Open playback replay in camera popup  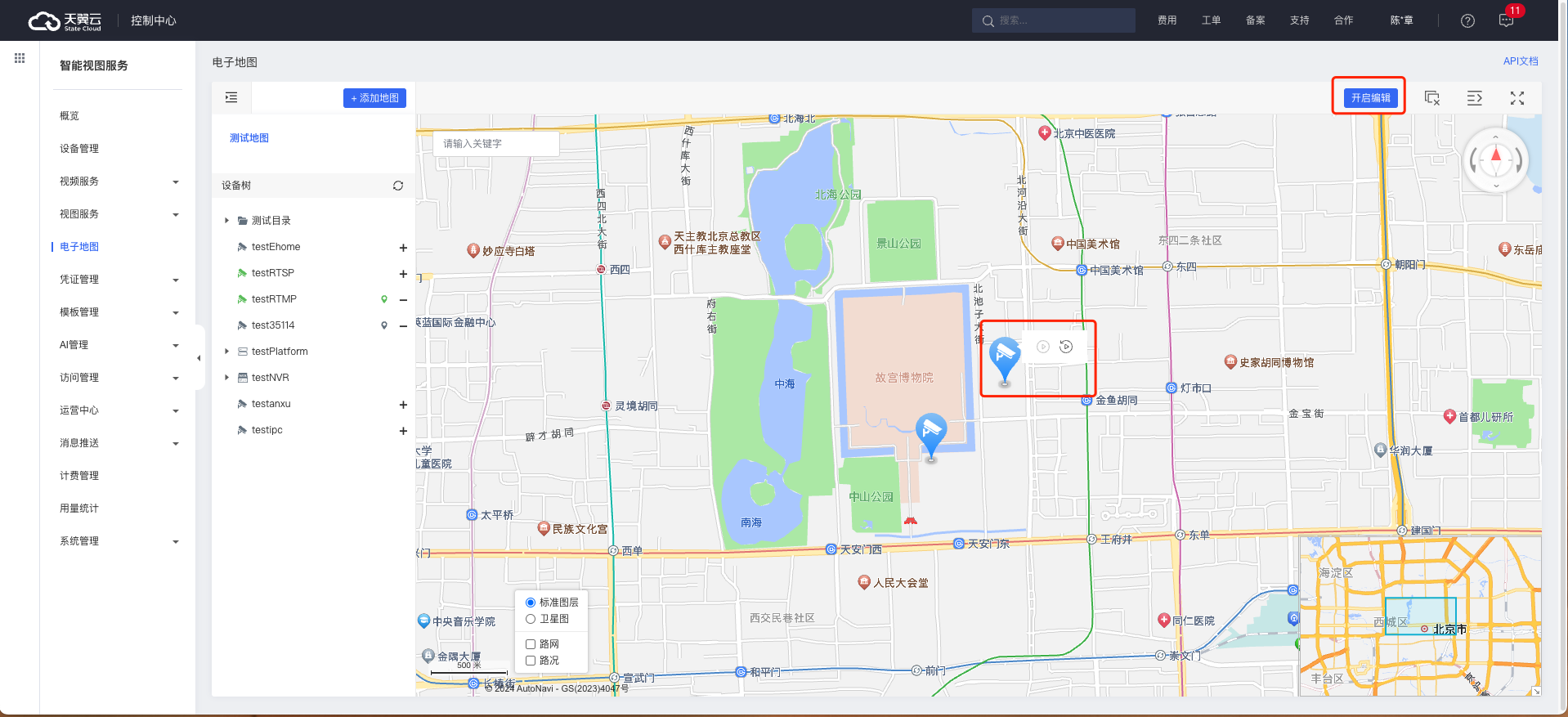point(1066,347)
